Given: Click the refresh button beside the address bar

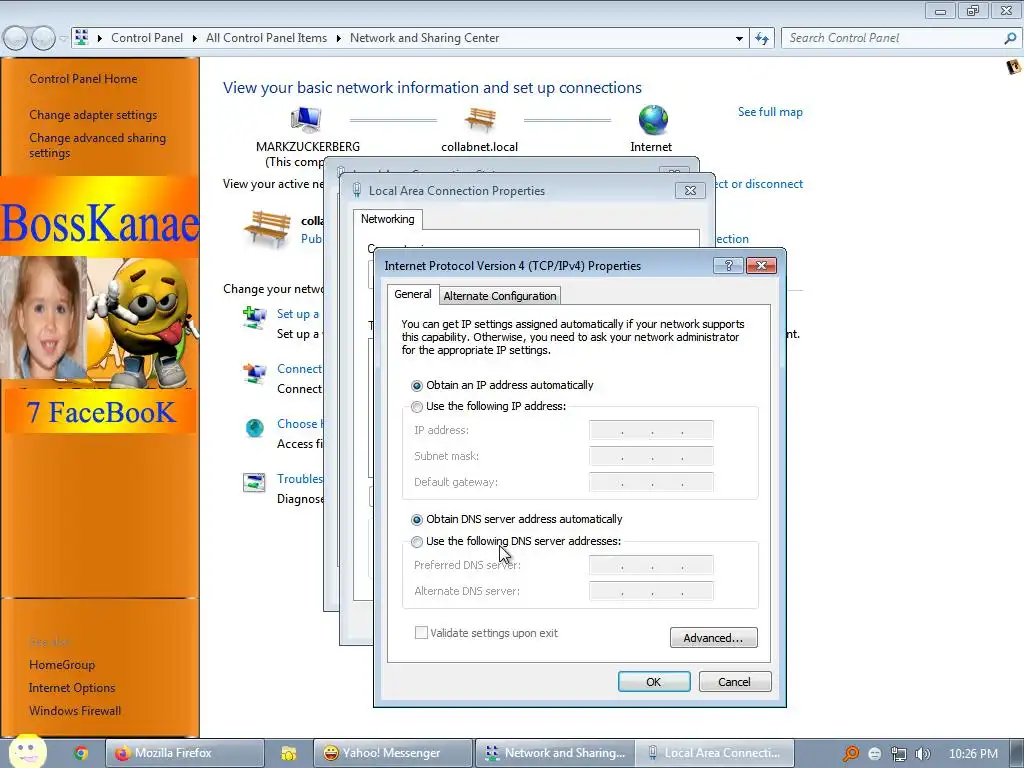Looking at the screenshot, I should (x=761, y=39).
